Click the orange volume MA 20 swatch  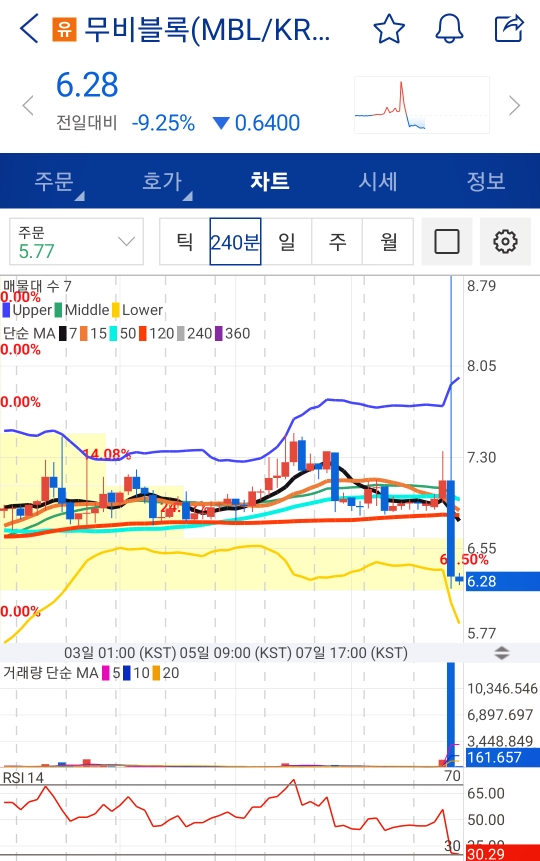coord(157,673)
